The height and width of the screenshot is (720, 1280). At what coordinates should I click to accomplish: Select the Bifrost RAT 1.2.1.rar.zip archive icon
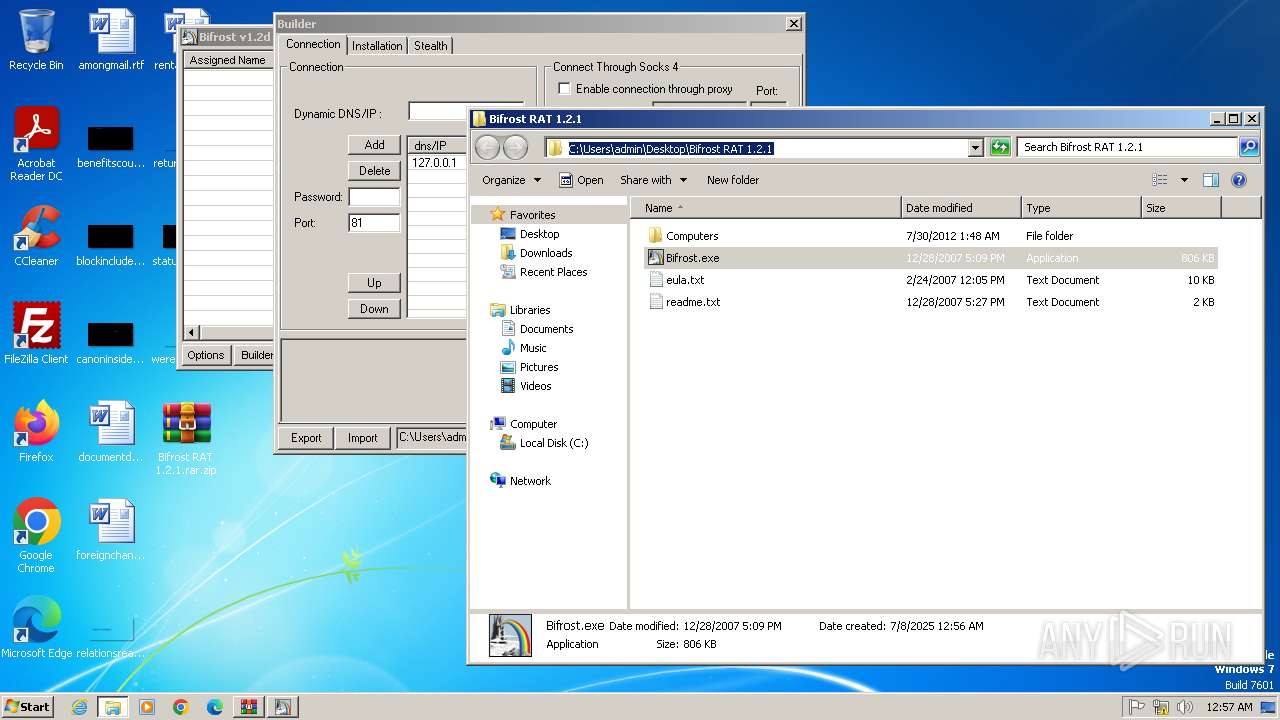(186, 438)
